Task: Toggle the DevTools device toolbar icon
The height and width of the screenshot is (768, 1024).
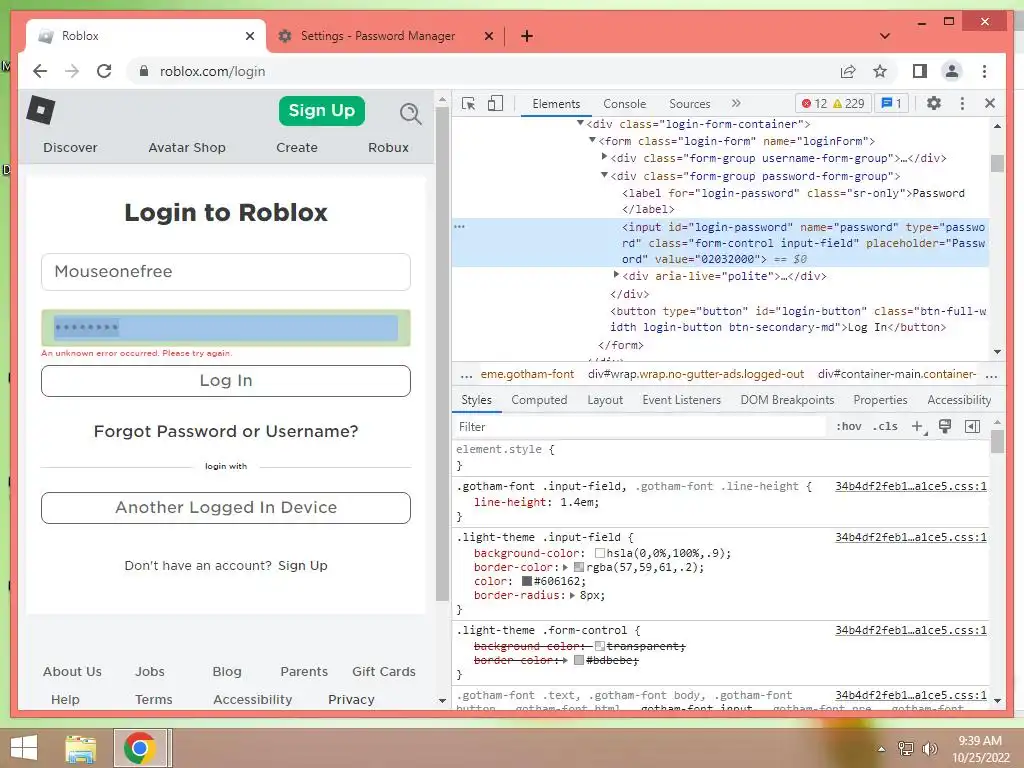Action: point(496,103)
